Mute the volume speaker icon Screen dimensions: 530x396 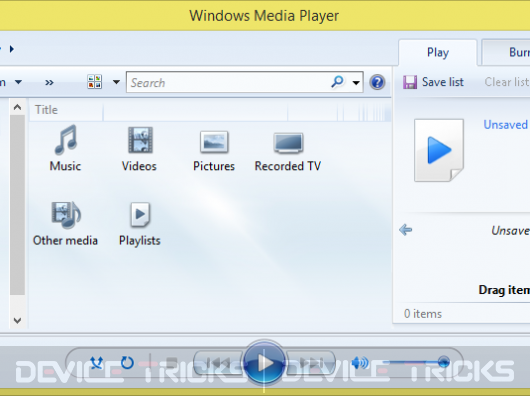click(x=360, y=363)
